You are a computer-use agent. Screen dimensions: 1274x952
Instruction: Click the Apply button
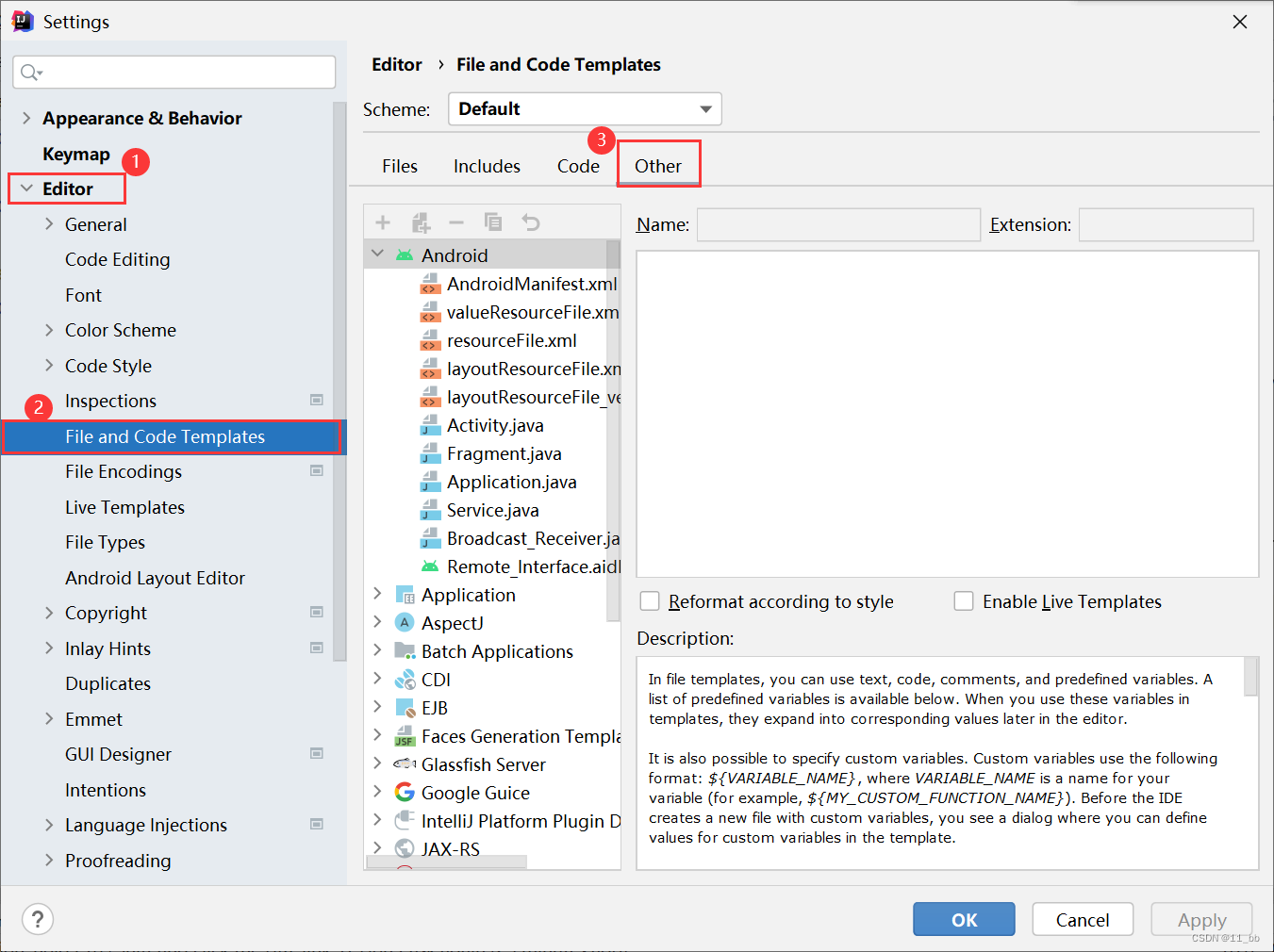click(1201, 919)
